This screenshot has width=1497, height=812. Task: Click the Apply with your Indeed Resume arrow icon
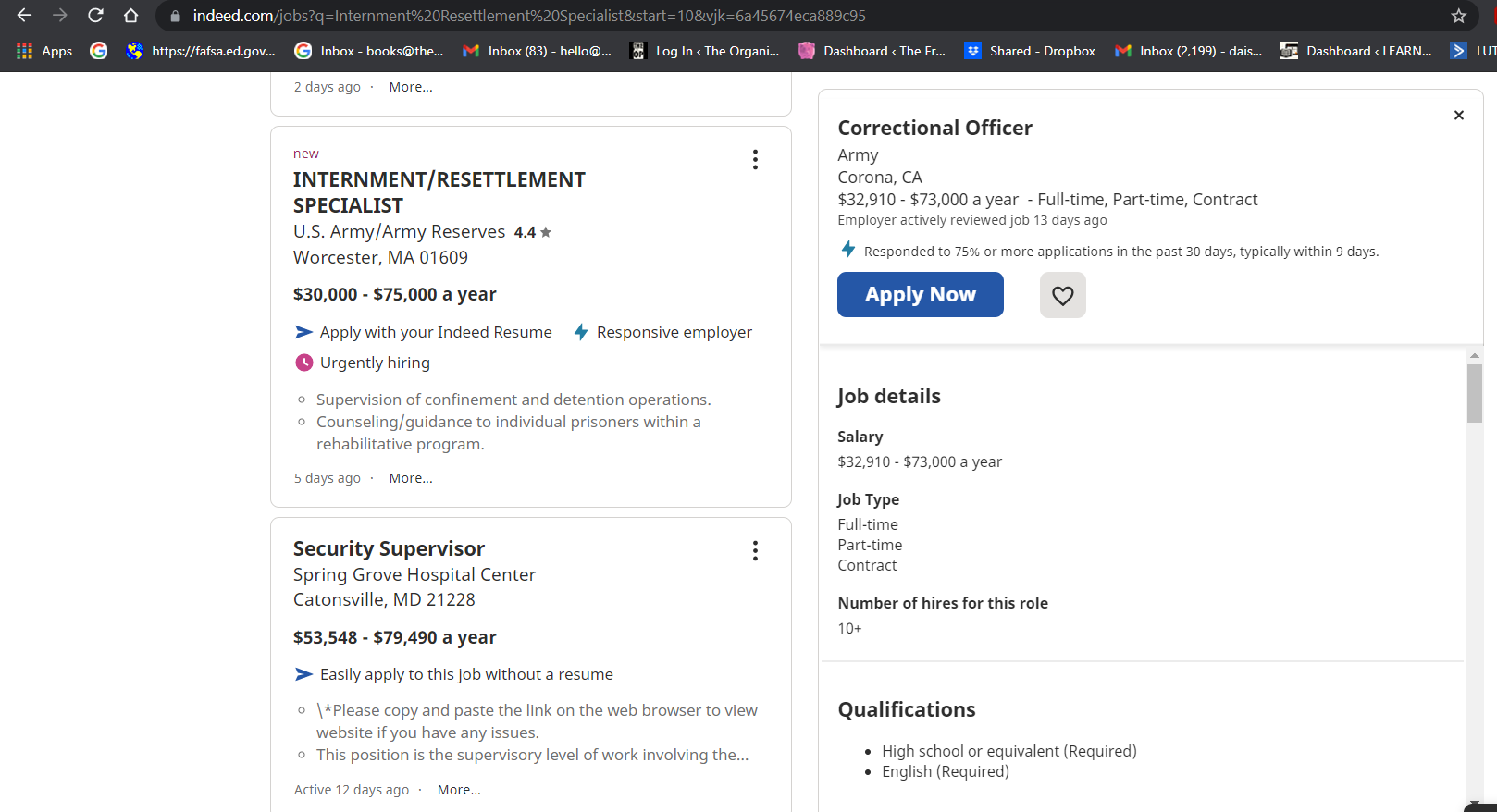coord(303,332)
